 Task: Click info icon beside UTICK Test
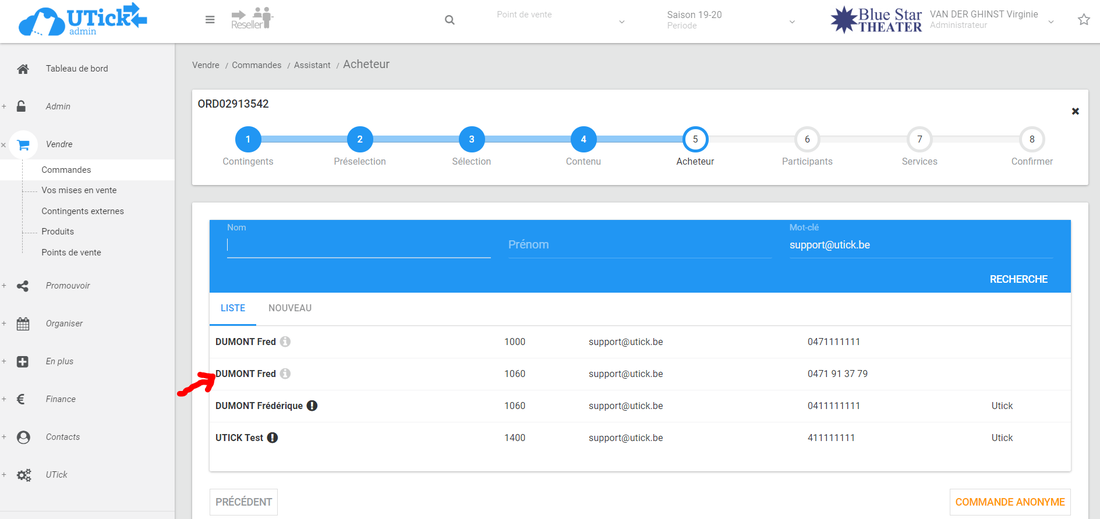tap(272, 438)
